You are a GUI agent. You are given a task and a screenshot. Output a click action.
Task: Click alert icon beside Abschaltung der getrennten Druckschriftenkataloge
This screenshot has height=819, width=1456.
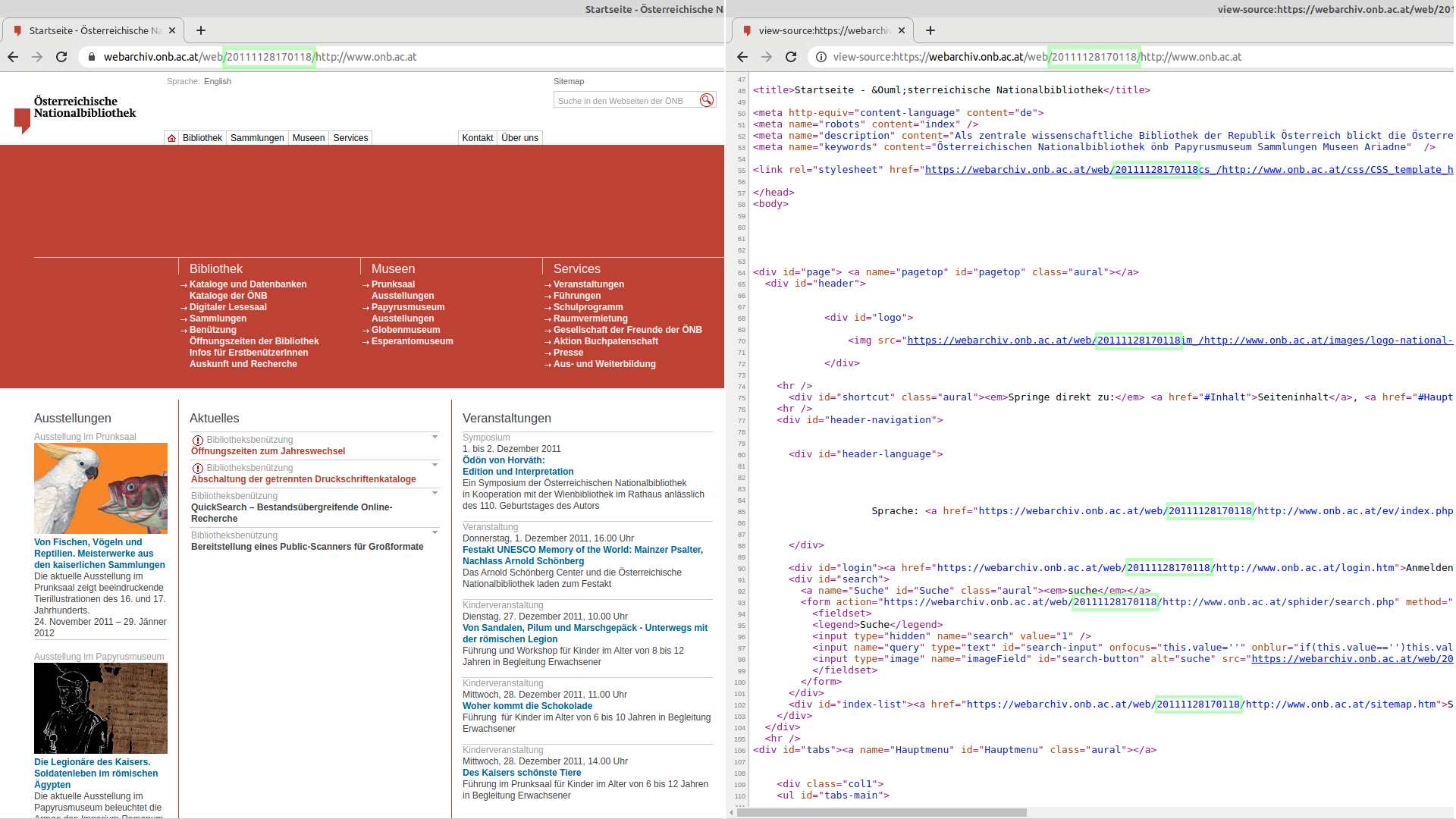(x=198, y=468)
